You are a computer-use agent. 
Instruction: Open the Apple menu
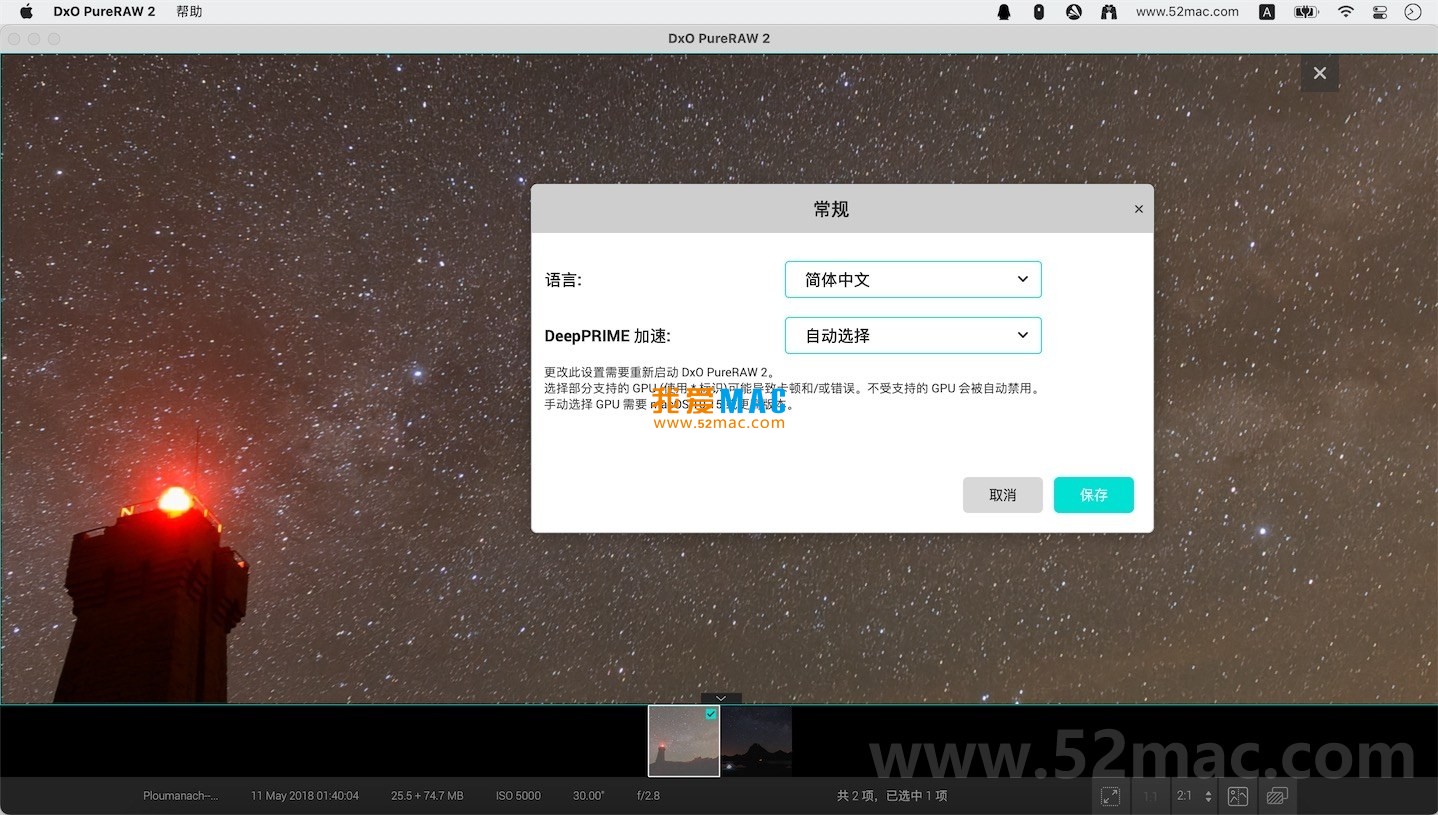(x=27, y=12)
